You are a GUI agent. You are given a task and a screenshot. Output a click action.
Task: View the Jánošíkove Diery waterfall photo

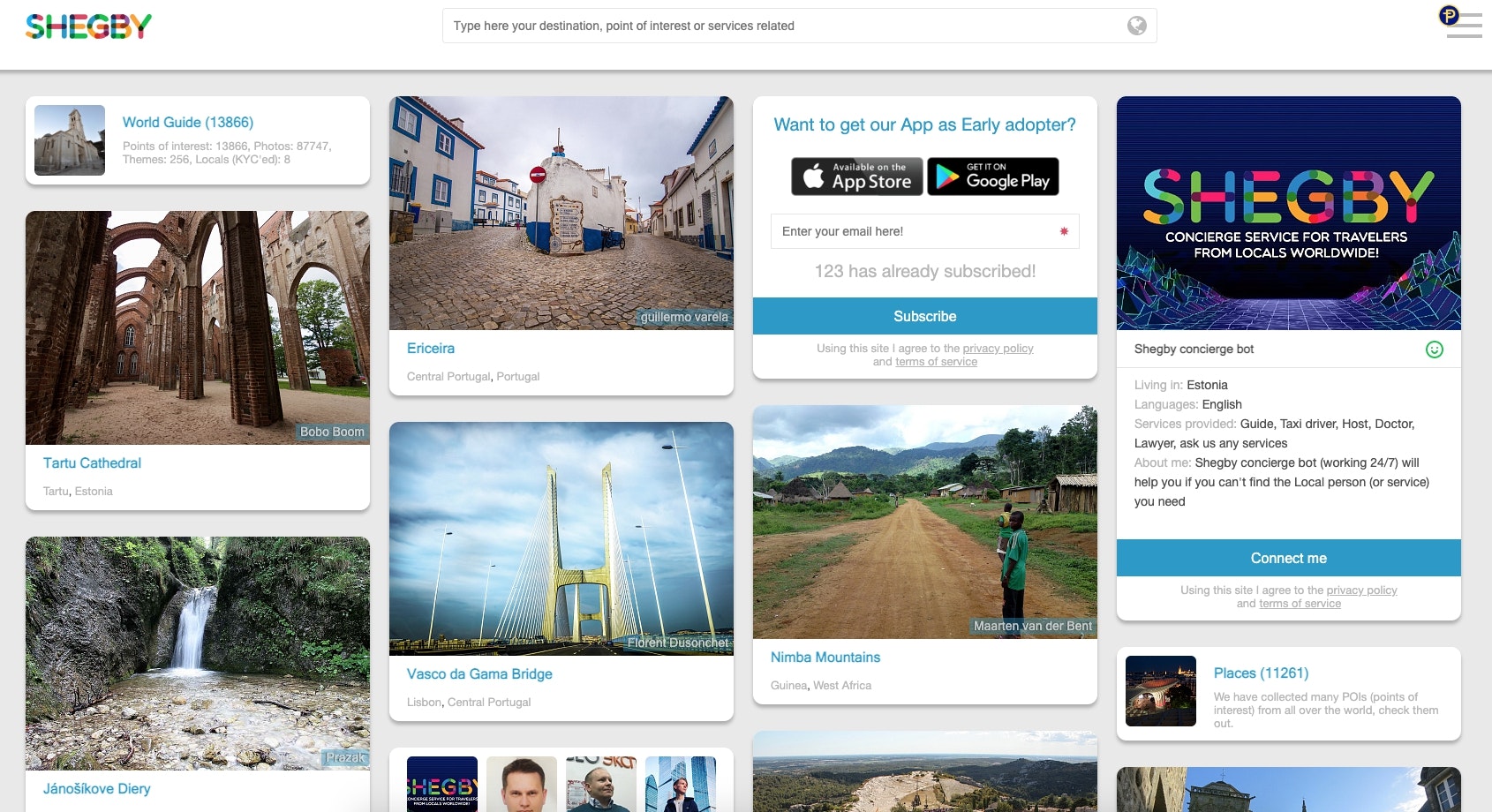[198, 653]
